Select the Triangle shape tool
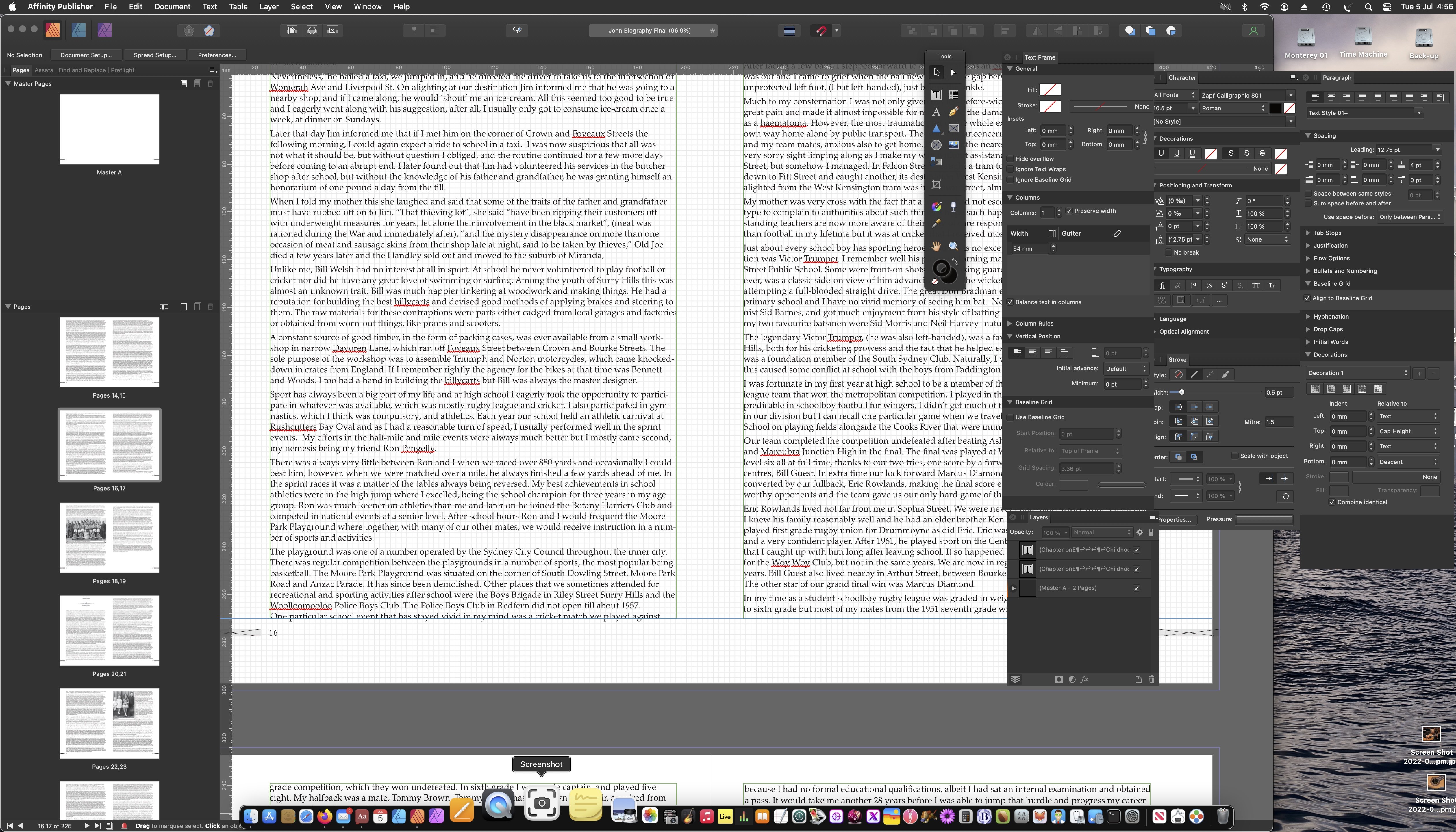The image size is (1456, 832). [936, 129]
